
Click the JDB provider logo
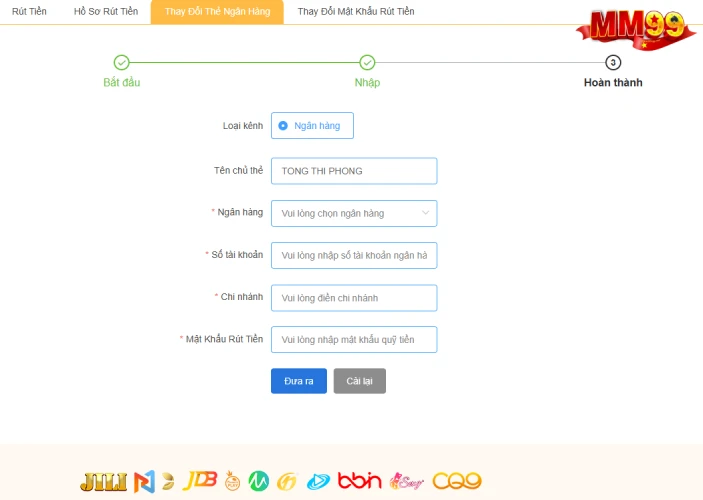pos(200,480)
